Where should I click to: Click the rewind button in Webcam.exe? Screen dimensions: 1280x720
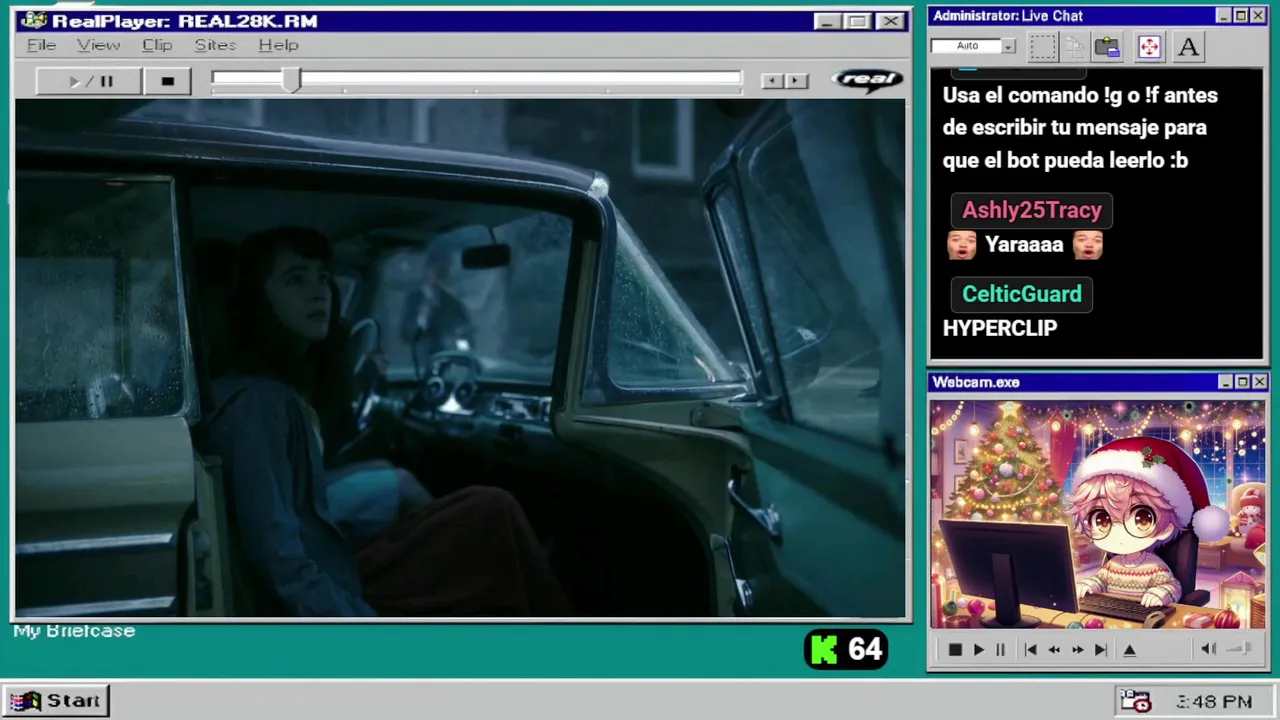tap(1054, 650)
